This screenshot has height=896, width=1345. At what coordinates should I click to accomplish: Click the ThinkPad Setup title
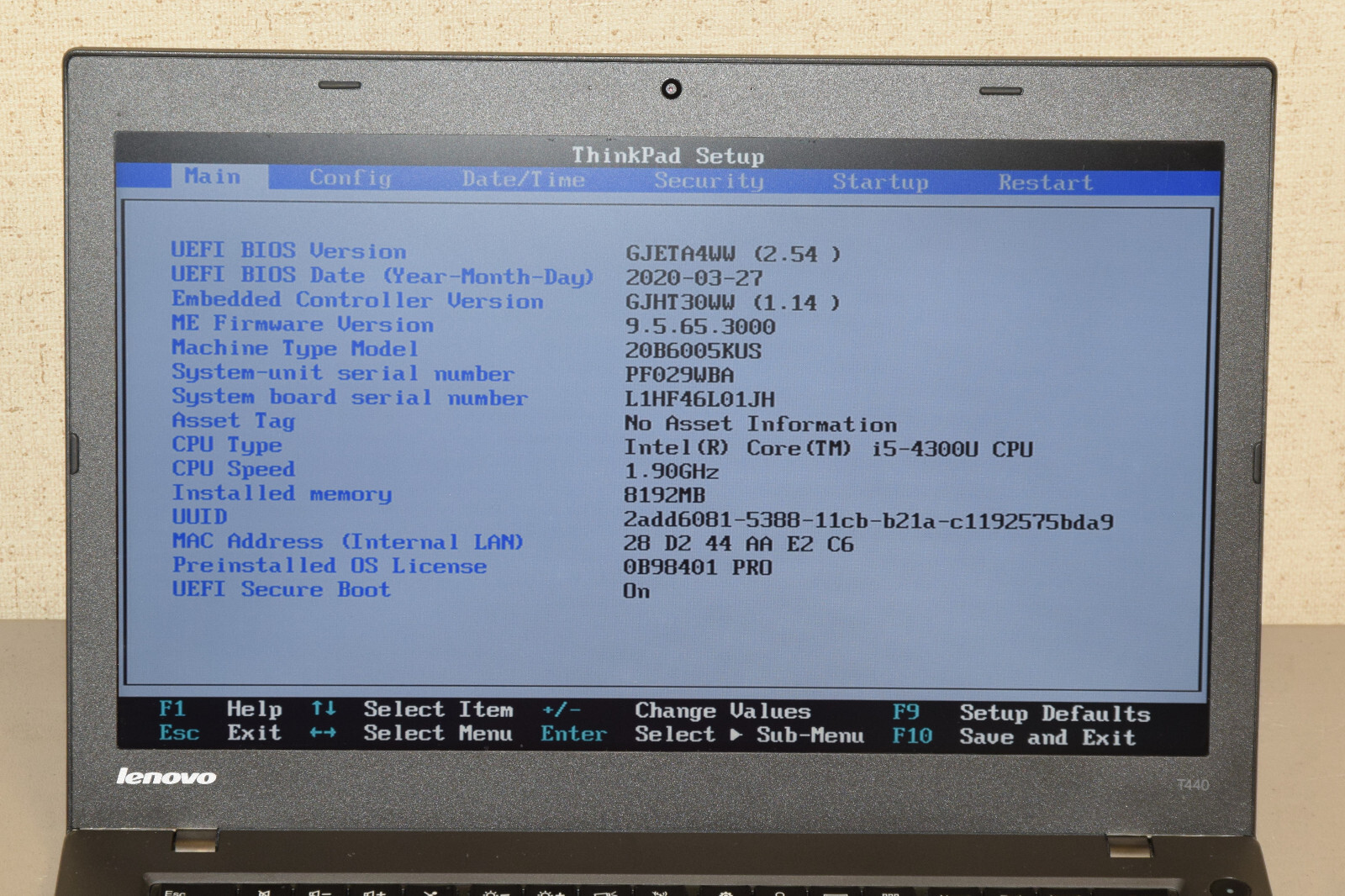(668, 155)
